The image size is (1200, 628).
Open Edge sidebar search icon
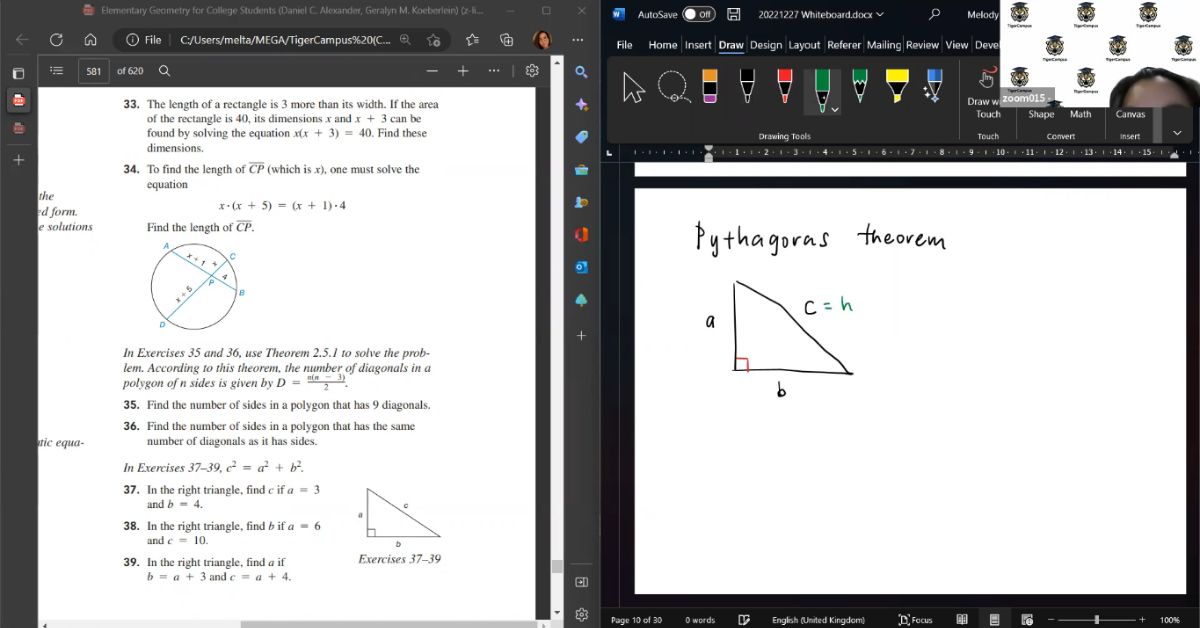coord(582,72)
